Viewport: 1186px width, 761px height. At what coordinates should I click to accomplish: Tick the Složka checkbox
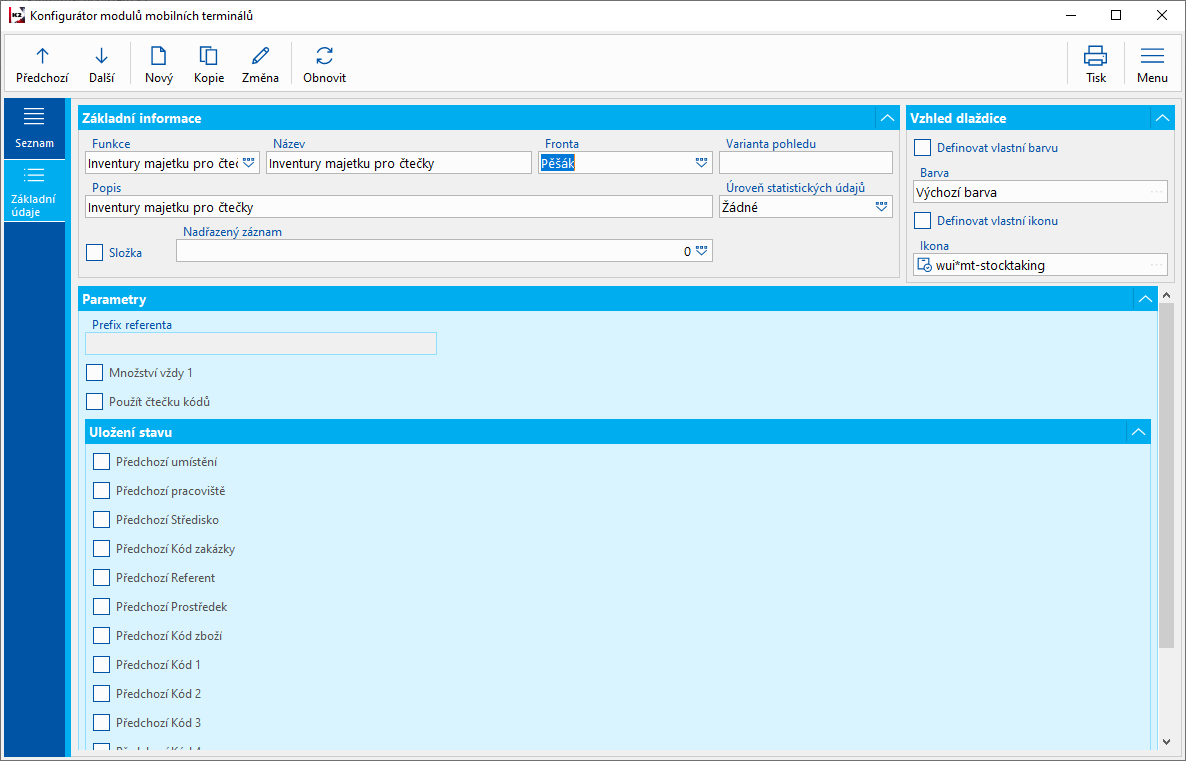(x=95, y=253)
